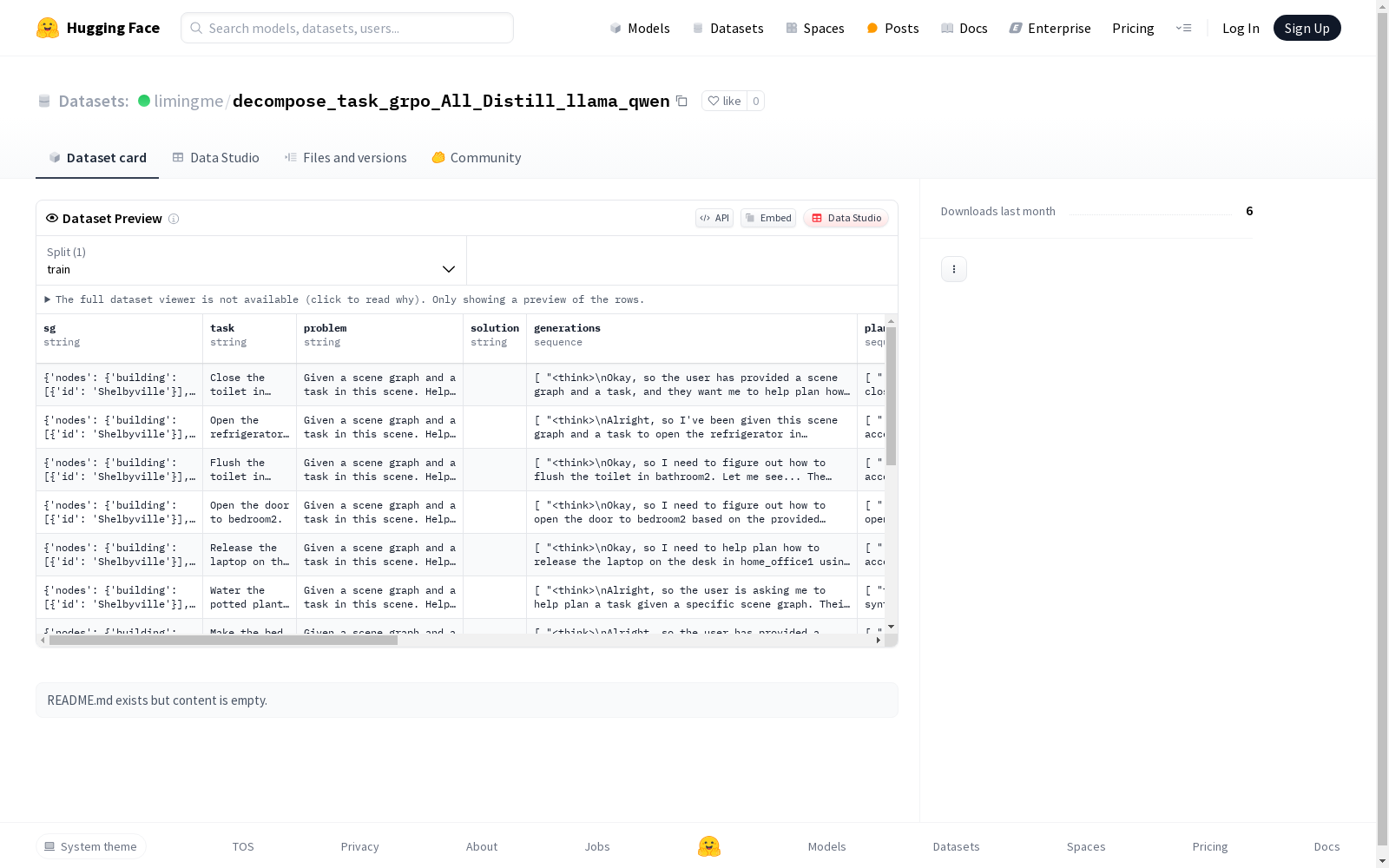Click the 'Water the potted plant…' cell
This screenshot has height=868, width=1389.
pyautogui.click(x=250, y=597)
